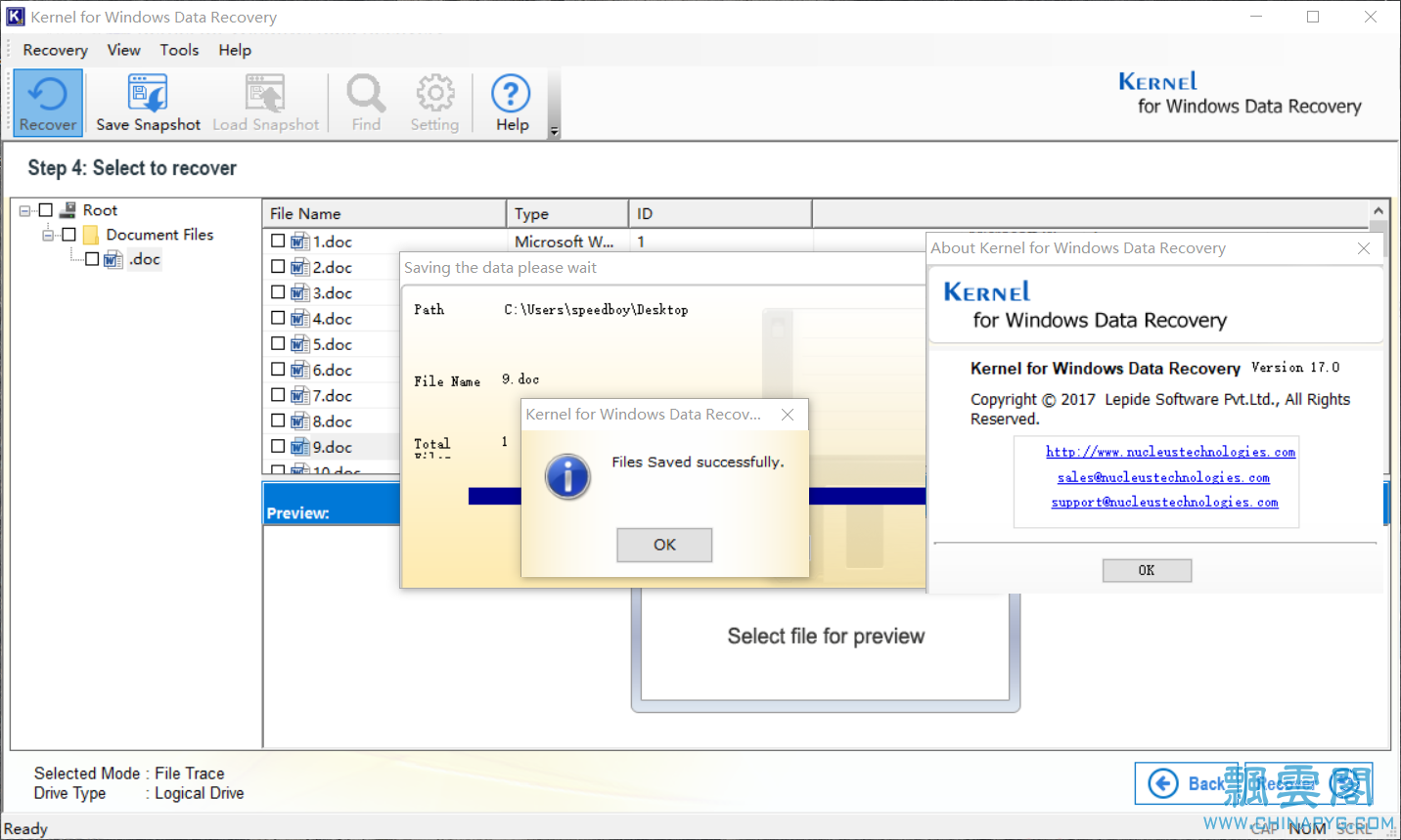1401x840 pixels.
Task: Tick the Root checkbox in the tree
Action: point(45,210)
